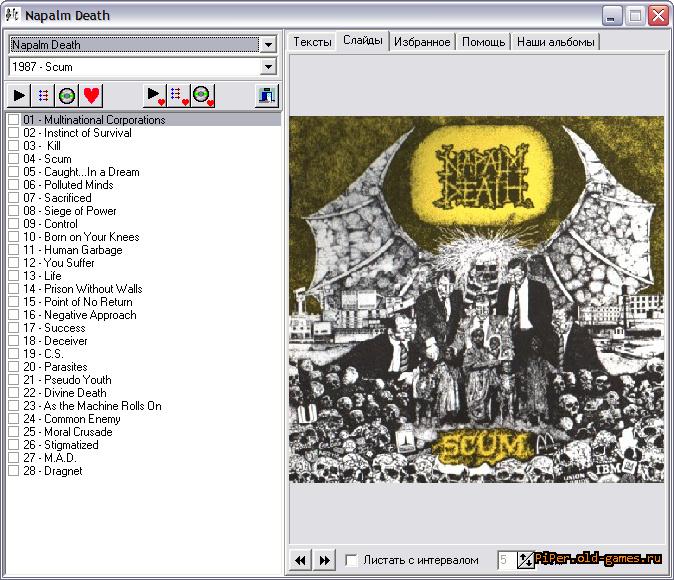
Task: Check the box for 22 - Divine Death
Action: tap(13, 393)
